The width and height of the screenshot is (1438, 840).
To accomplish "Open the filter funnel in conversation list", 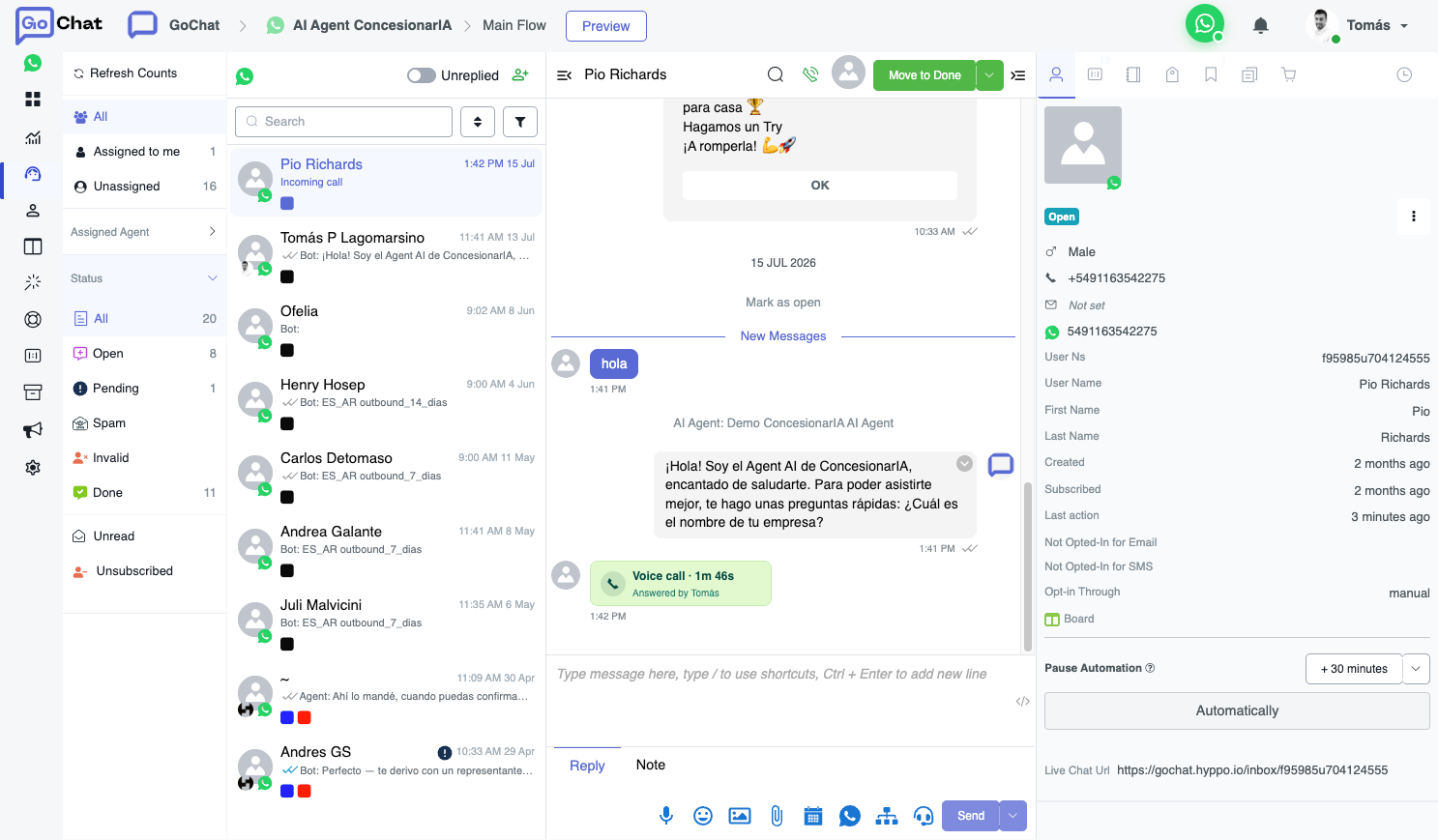I will 520,122.
